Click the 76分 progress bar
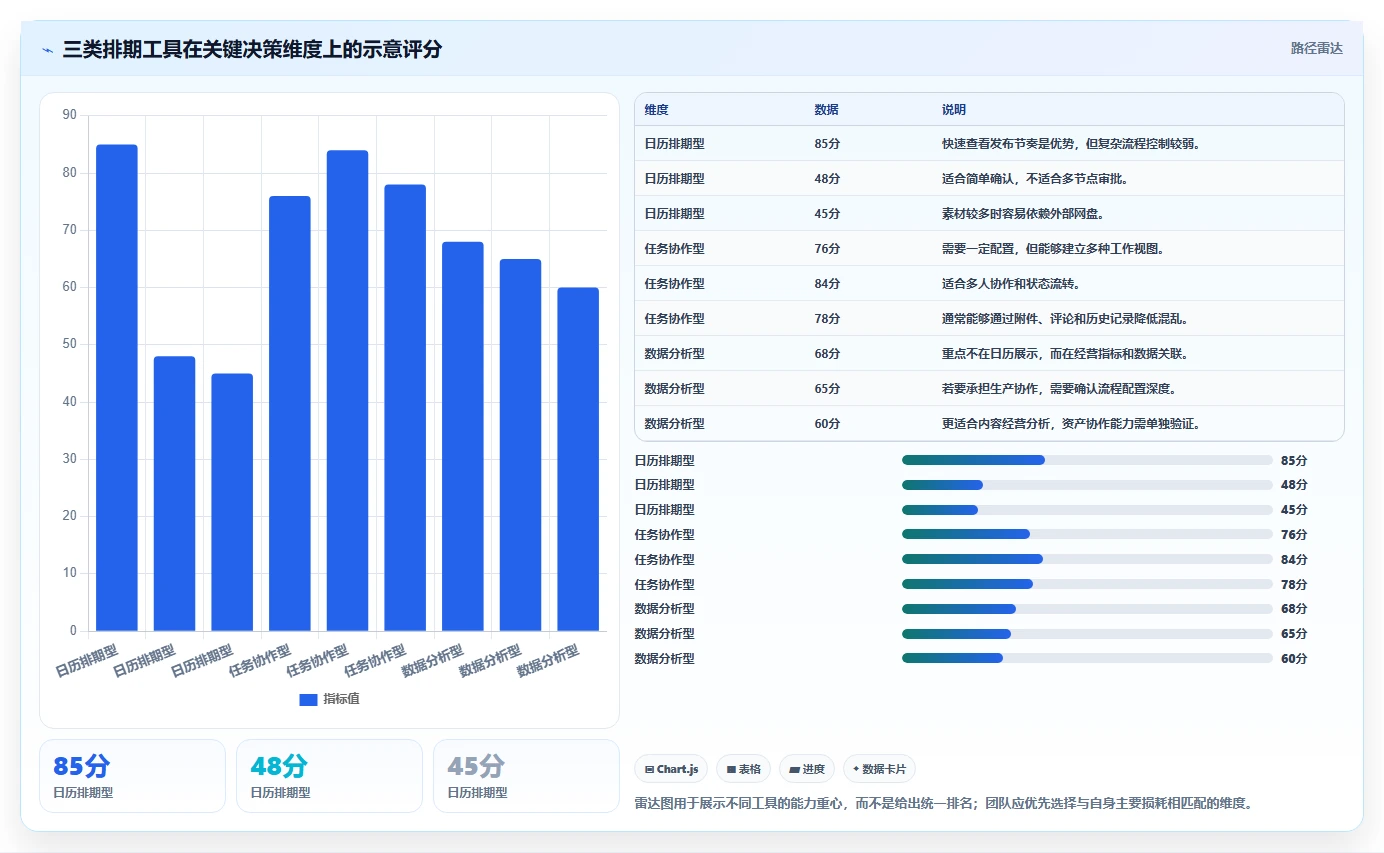This screenshot has width=1384, height=853. 1087,534
